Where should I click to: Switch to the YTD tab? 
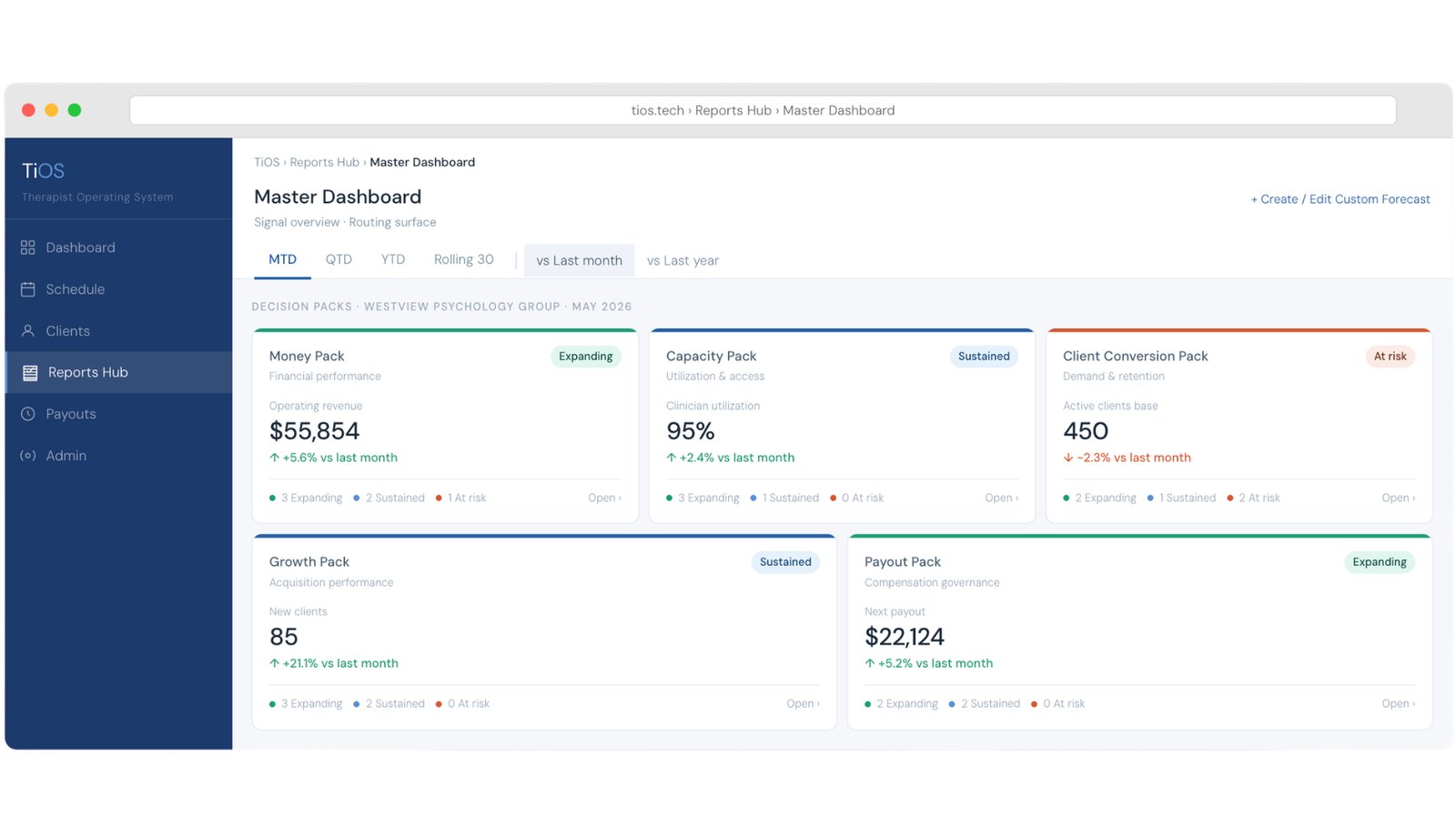[393, 260]
